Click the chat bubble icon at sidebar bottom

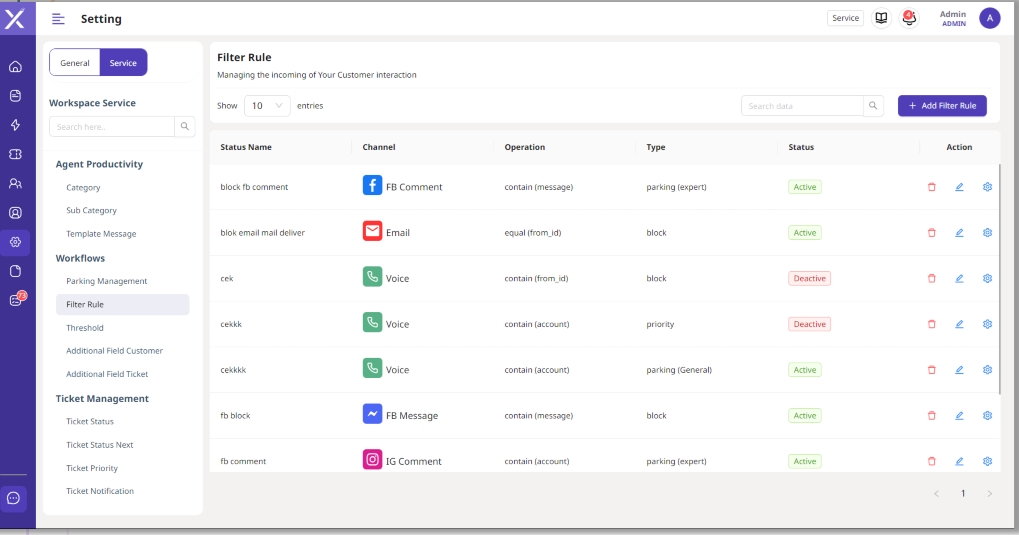coord(14,498)
